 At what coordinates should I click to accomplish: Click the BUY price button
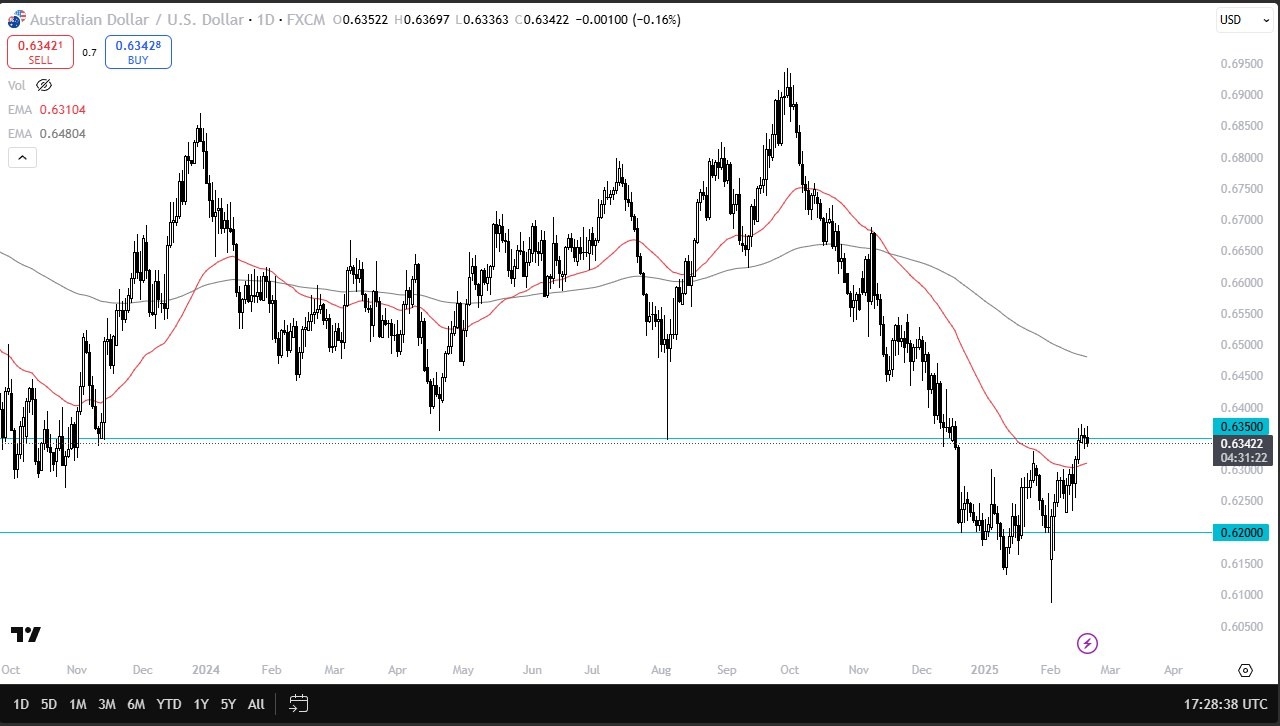pyautogui.click(x=138, y=52)
